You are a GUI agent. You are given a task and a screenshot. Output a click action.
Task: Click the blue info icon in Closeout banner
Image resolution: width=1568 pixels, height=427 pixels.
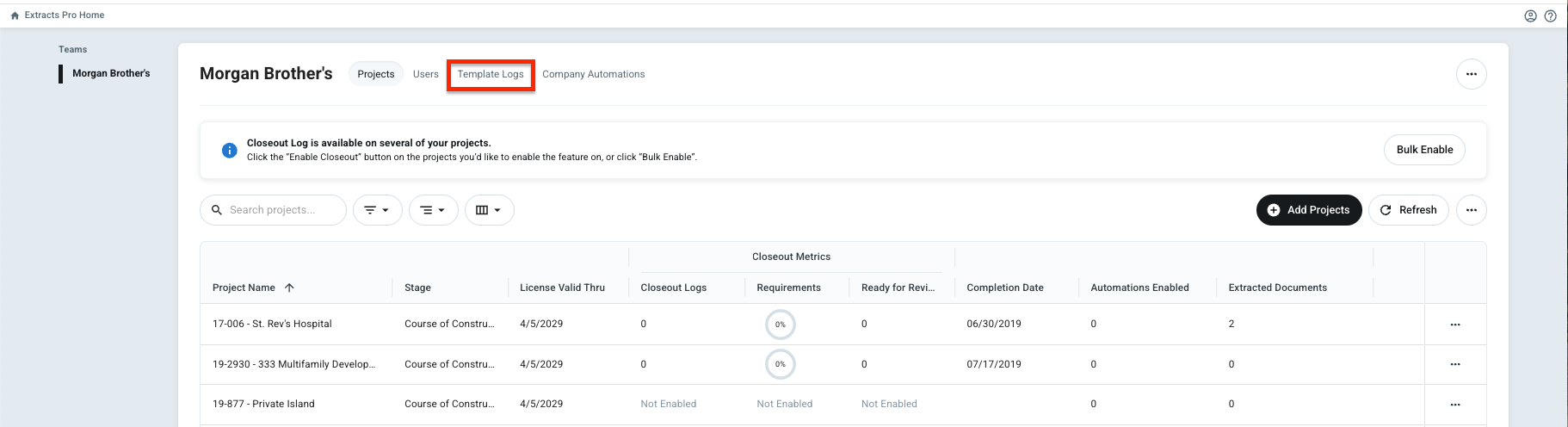coord(230,151)
